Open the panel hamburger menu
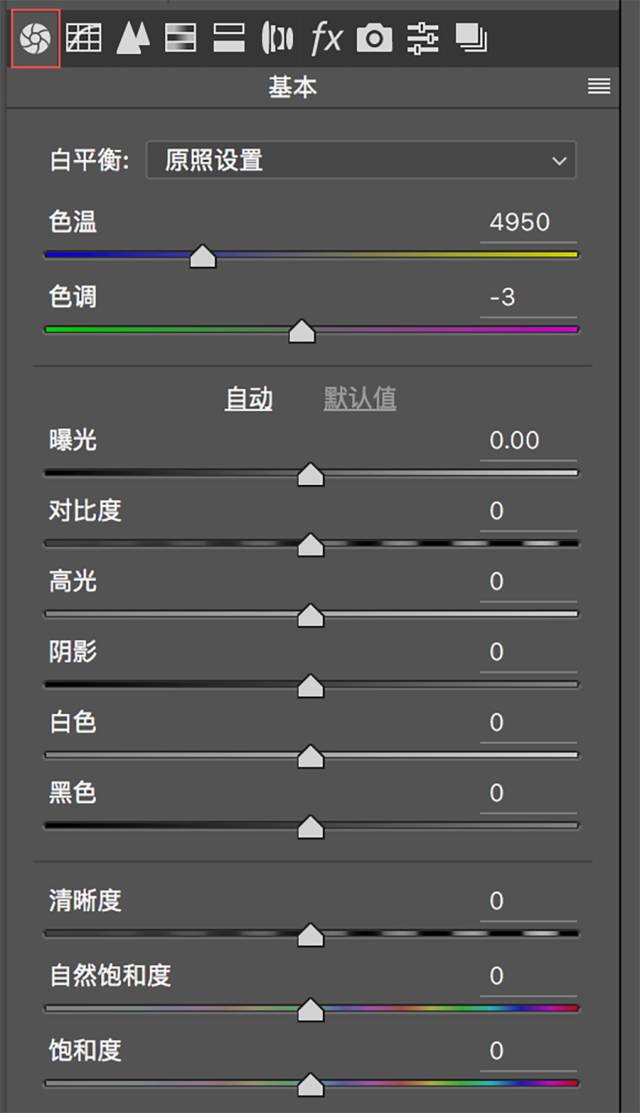 598,87
